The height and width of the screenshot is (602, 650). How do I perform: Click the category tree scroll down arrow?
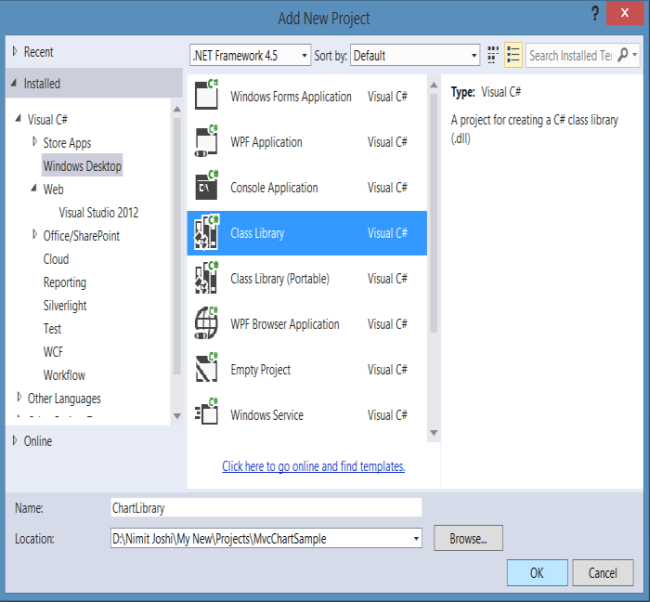[177, 415]
